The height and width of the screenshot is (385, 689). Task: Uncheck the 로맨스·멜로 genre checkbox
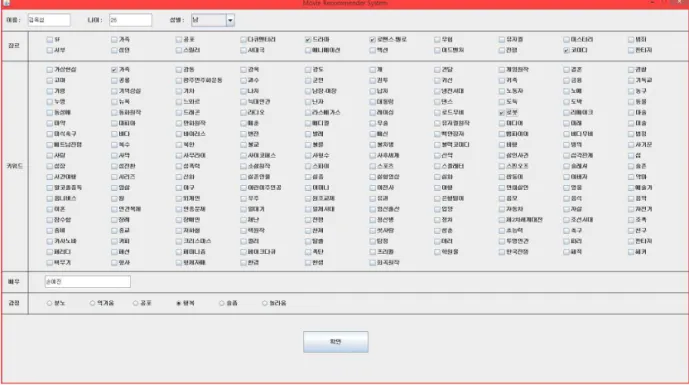(373, 40)
